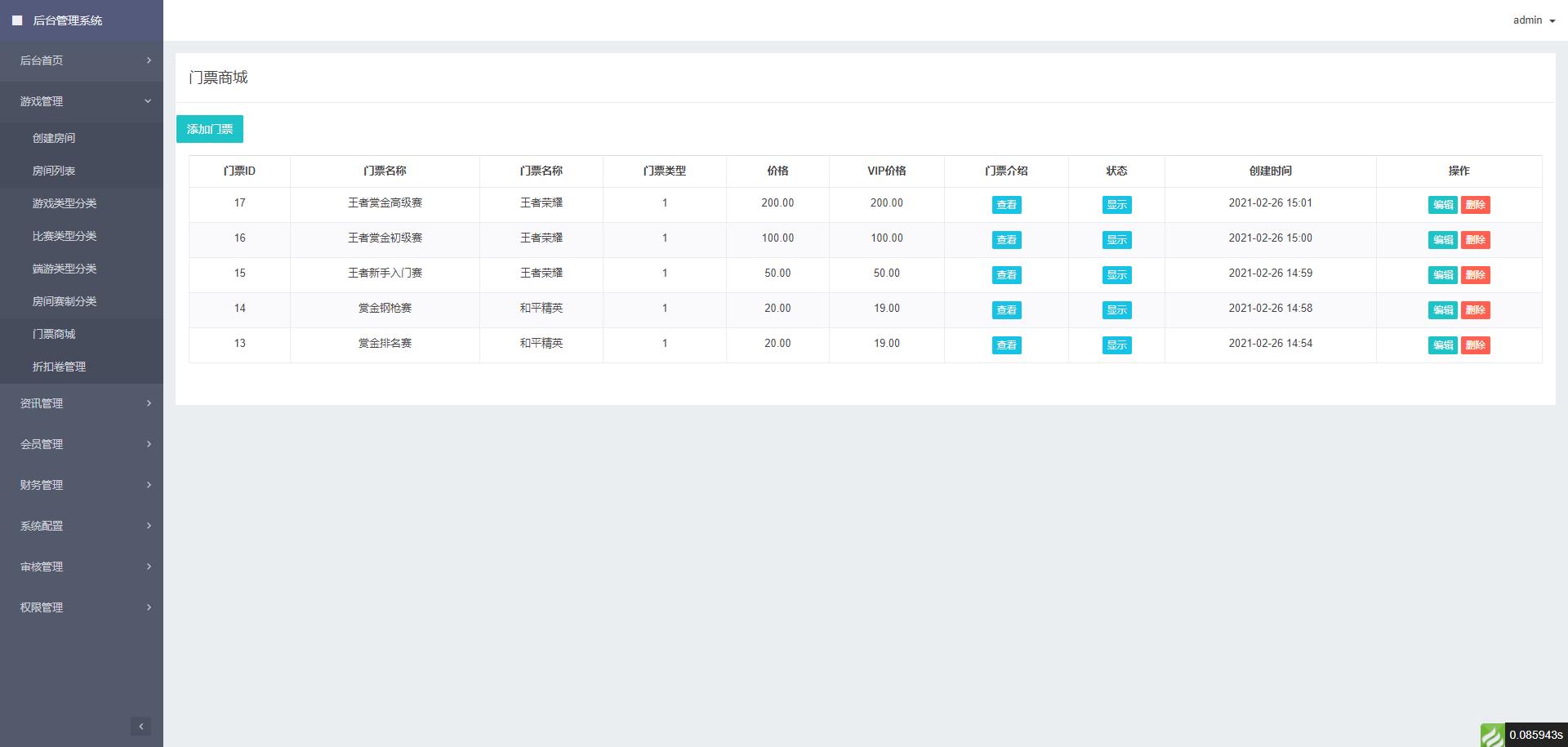1568x747 pixels.
Task: View intro for ticket 17 via 查看
Action: pos(1006,205)
